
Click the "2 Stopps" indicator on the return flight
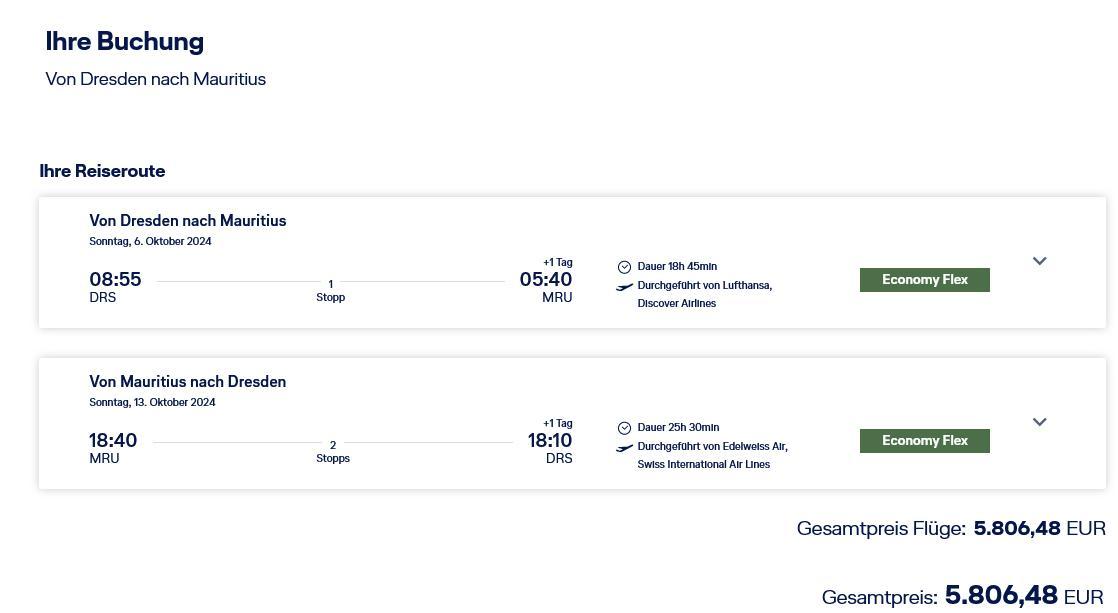333,452
